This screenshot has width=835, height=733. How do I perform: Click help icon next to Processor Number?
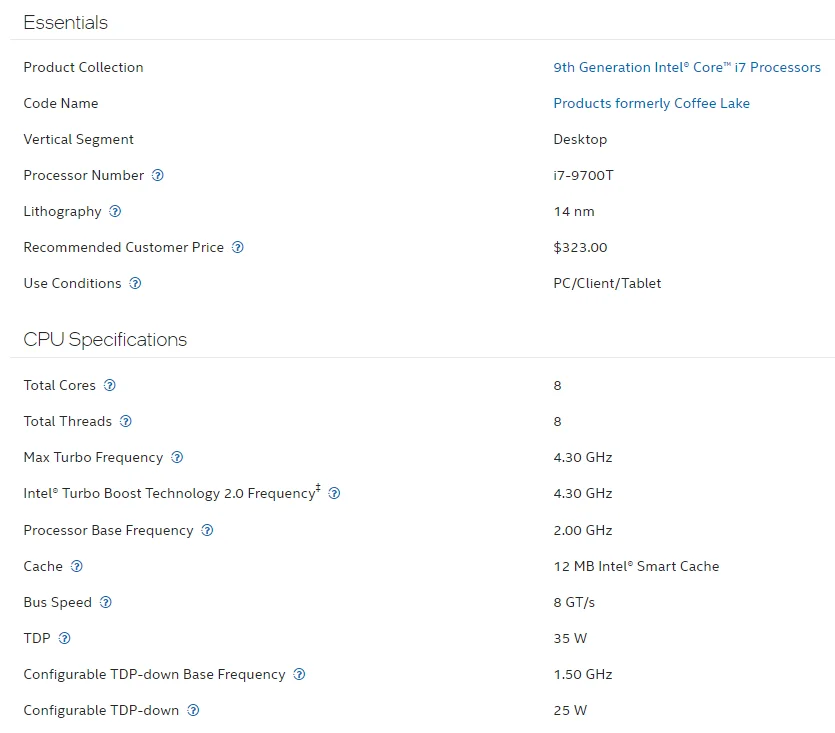(157, 175)
